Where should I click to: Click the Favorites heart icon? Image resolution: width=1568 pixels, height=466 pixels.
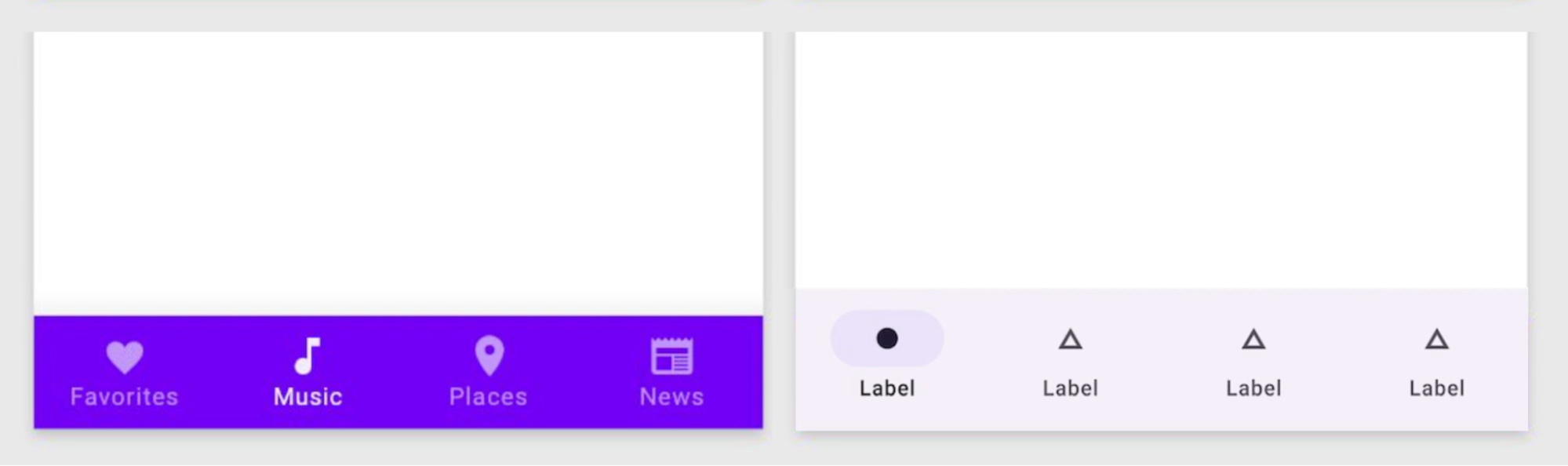click(x=125, y=357)
